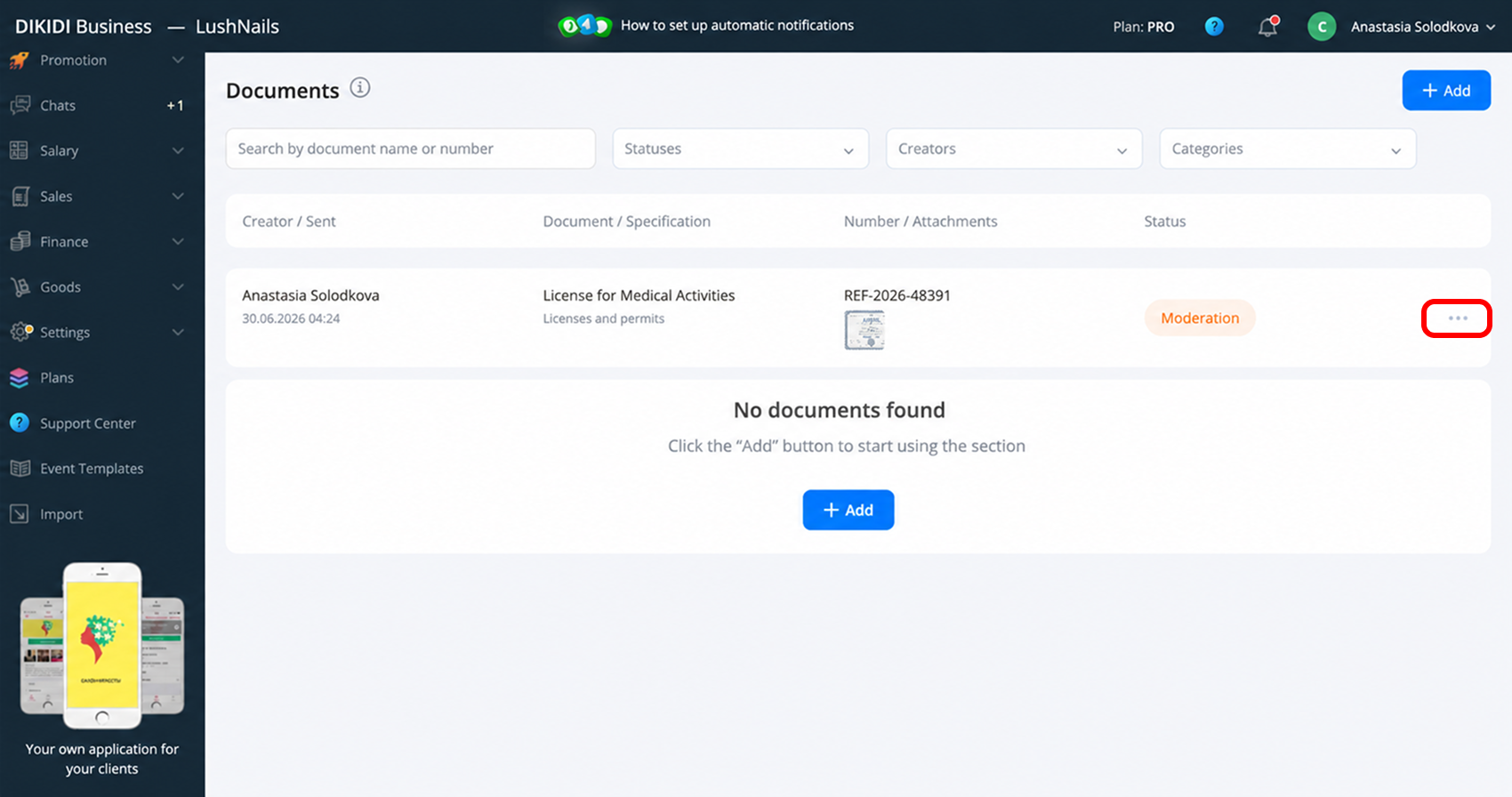Click the Import arrow icon
Viewport: 1512px width, 797px height.
tap(20, 514)
